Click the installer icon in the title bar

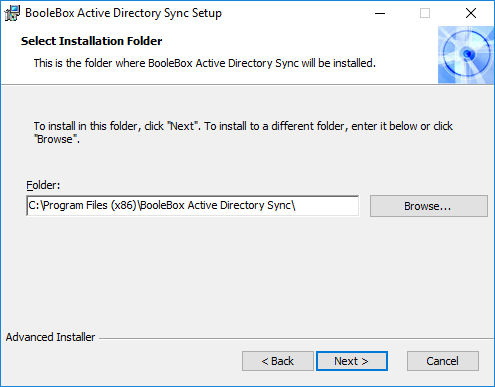click(x=12, y=13)
